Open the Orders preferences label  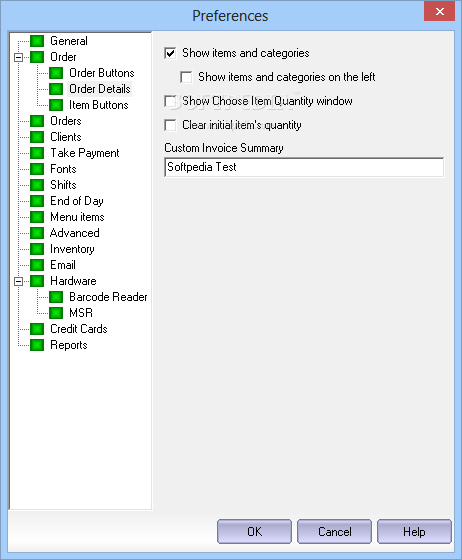(x=66, y=121)
